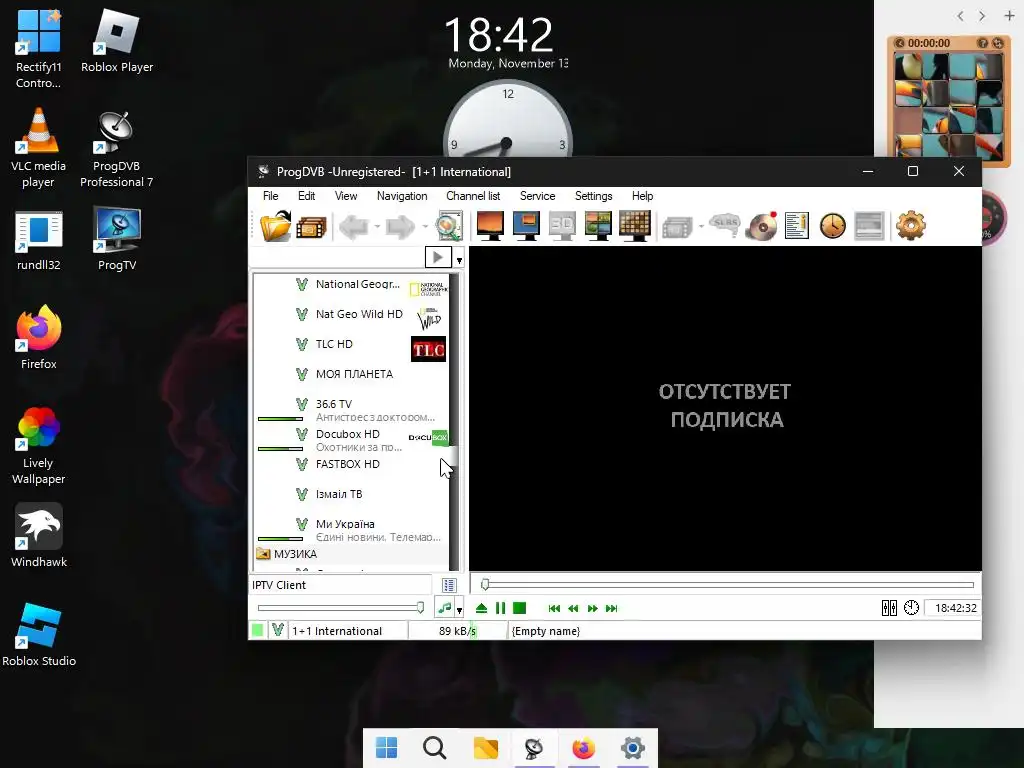Image resolution: width=1024 pixels, height=768 pixels.
Task: Click the music note audio track button
Action: [x=445, y=608]
